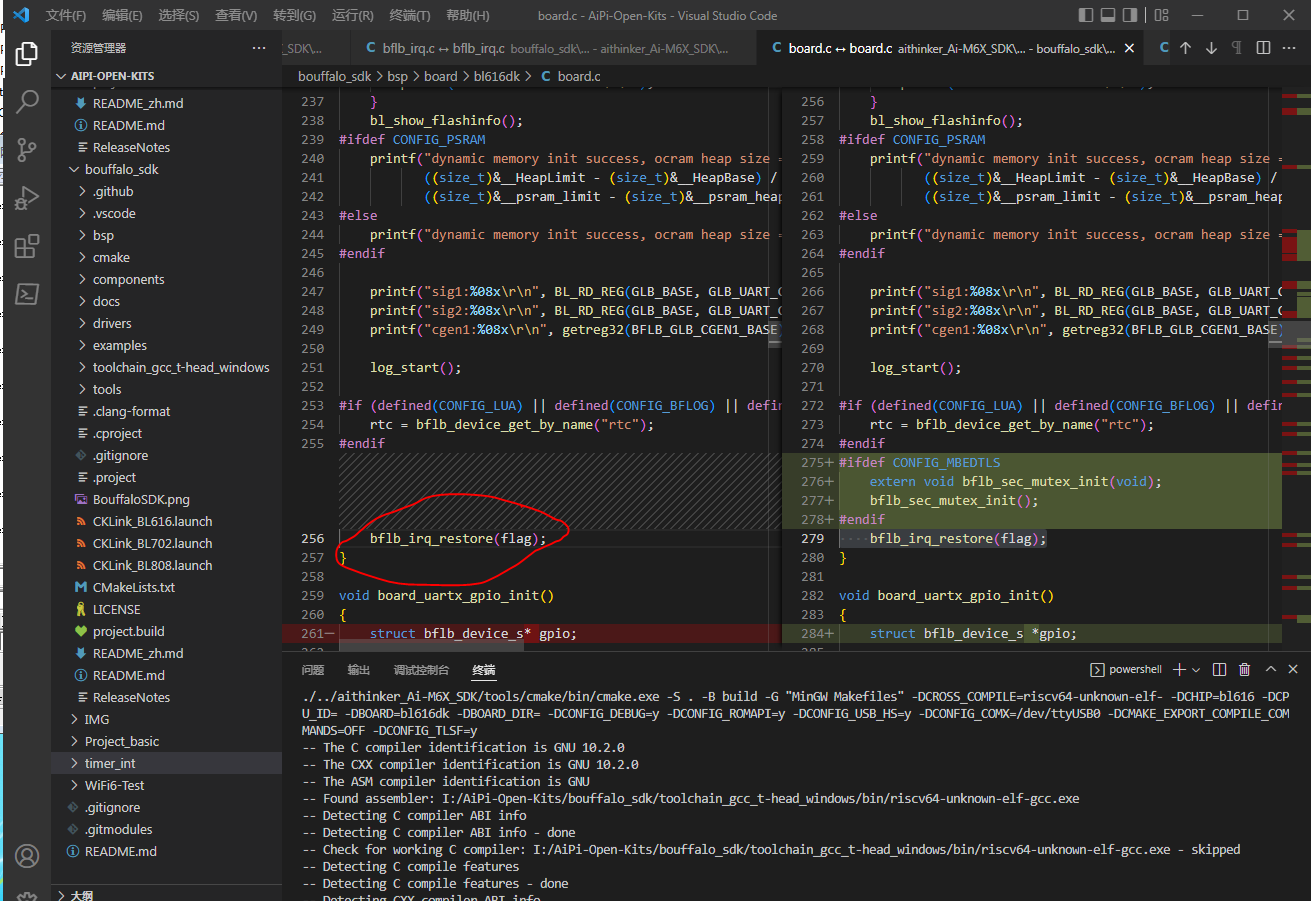Open CMakeLists.txt in explorer
1311x901 pixels.
166,587
